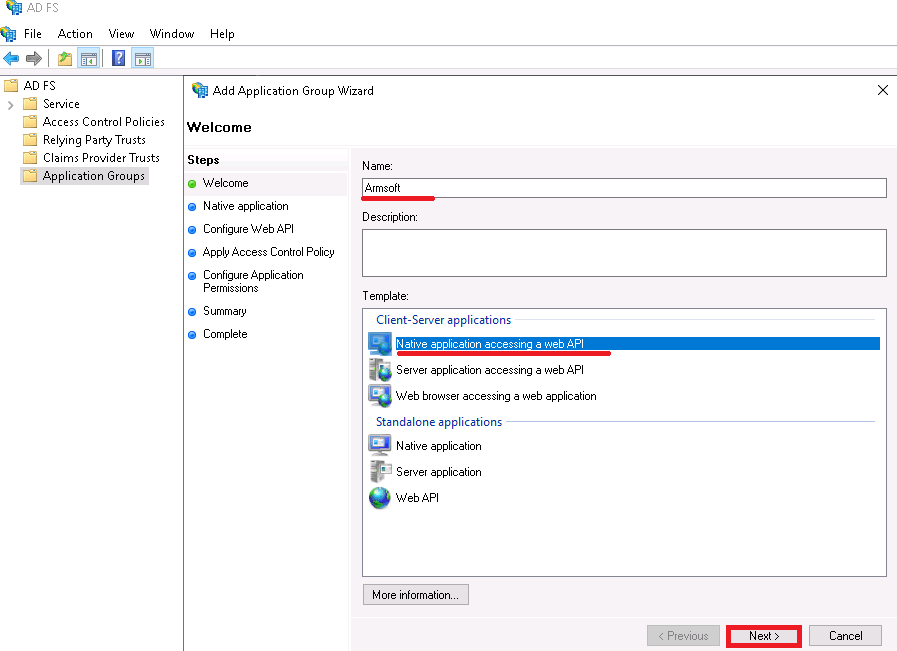Close the Add Application Group Wizard
Viewport: 897px width, 651px height.
[x=883, y=90]
